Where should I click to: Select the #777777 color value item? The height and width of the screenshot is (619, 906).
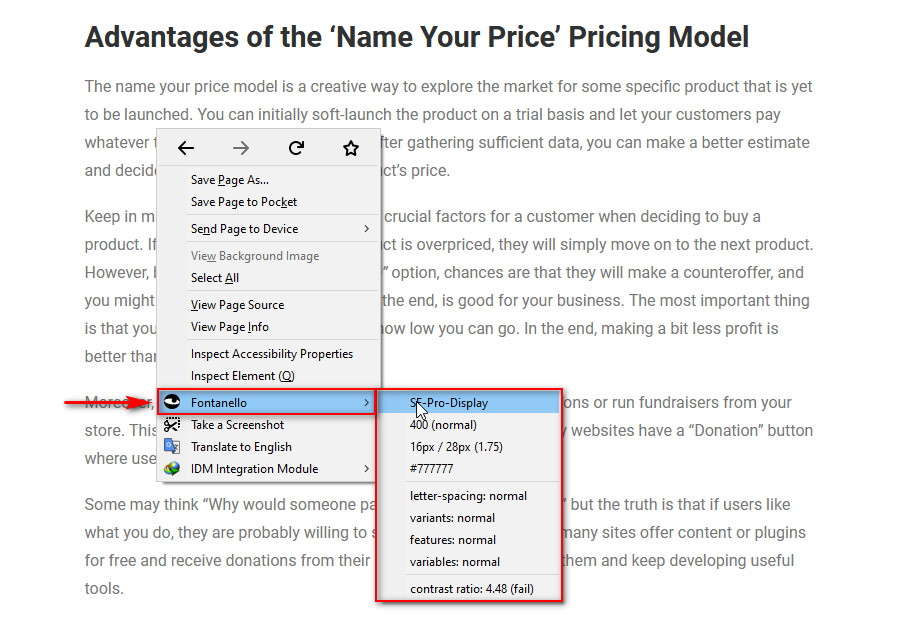[469, 469]
